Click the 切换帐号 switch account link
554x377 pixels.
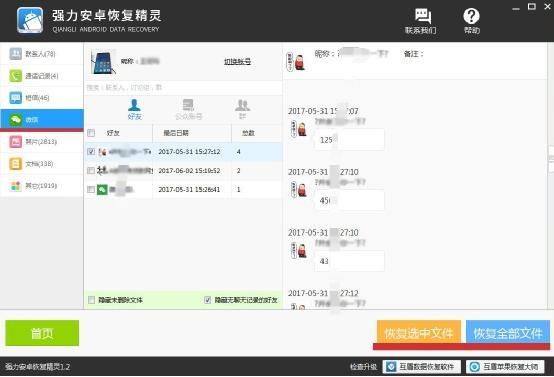tap(237, 61)
